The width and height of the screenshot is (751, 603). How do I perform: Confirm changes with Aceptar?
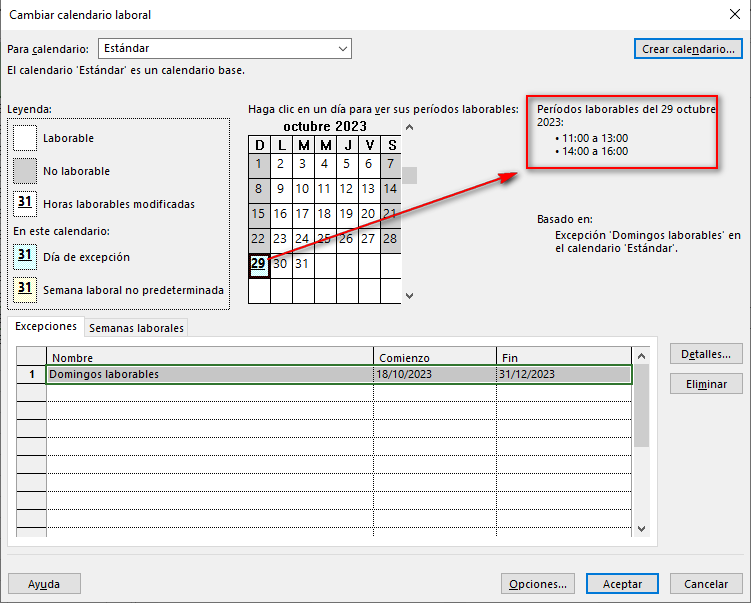[x=622, y=584]
